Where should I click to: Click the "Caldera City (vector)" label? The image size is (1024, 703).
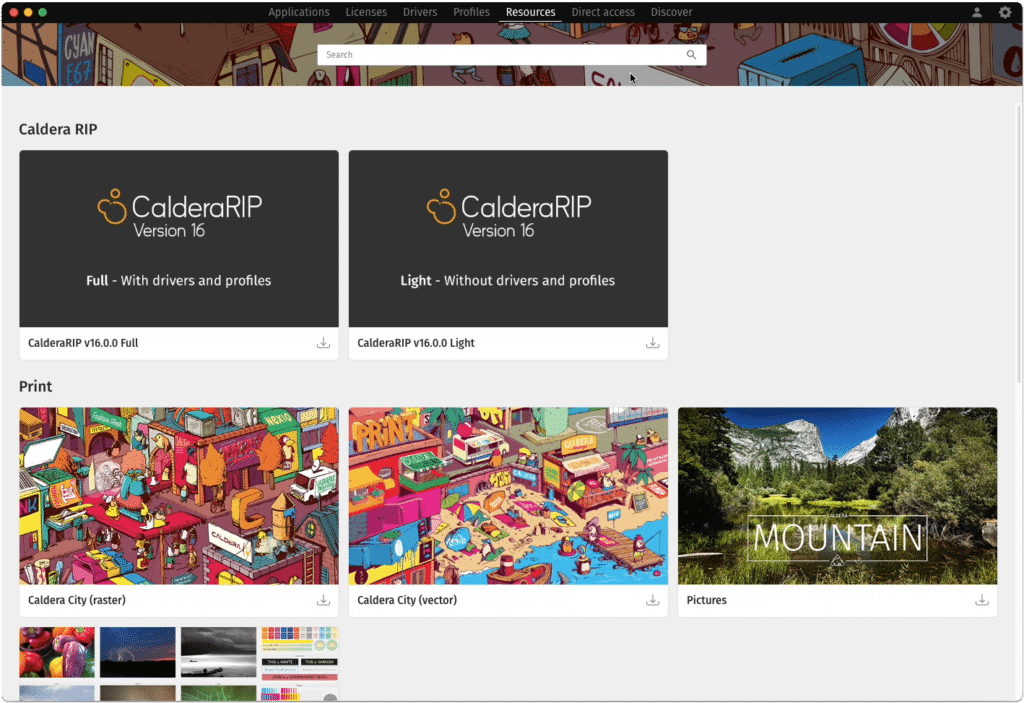point(407,600)
